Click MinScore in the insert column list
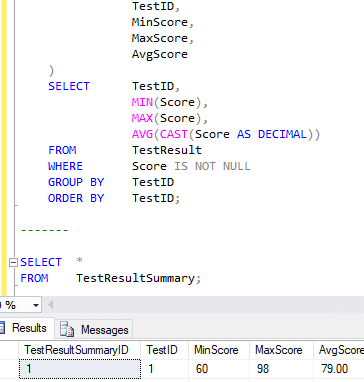Viewport: 364px width, 382px height. coord(160,22)
